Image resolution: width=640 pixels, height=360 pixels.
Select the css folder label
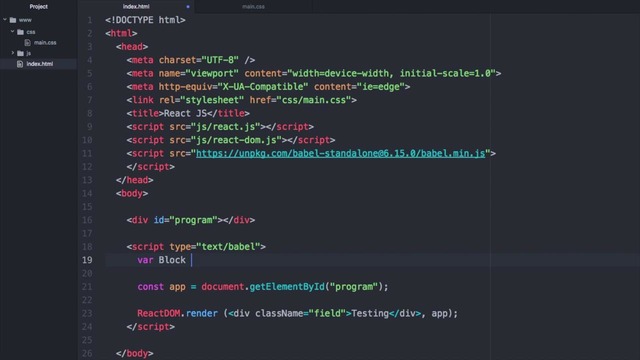(x=31, y=32)
